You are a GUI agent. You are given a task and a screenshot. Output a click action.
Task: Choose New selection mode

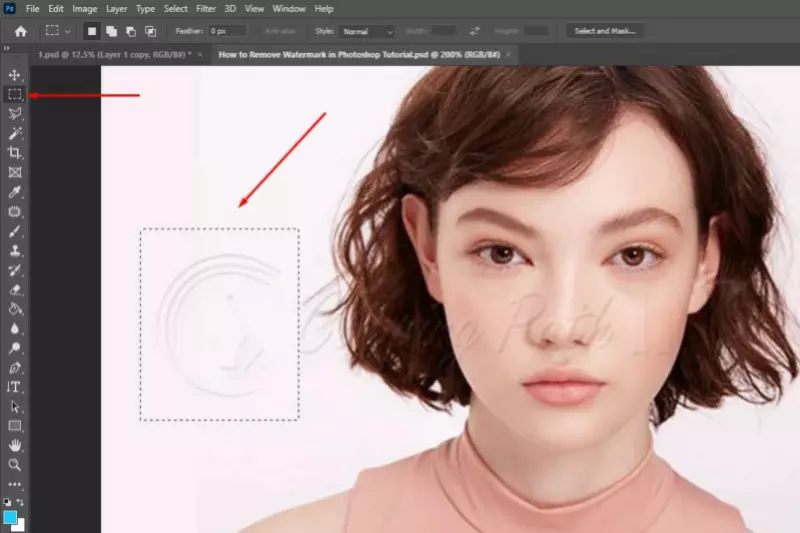point(92,32)
